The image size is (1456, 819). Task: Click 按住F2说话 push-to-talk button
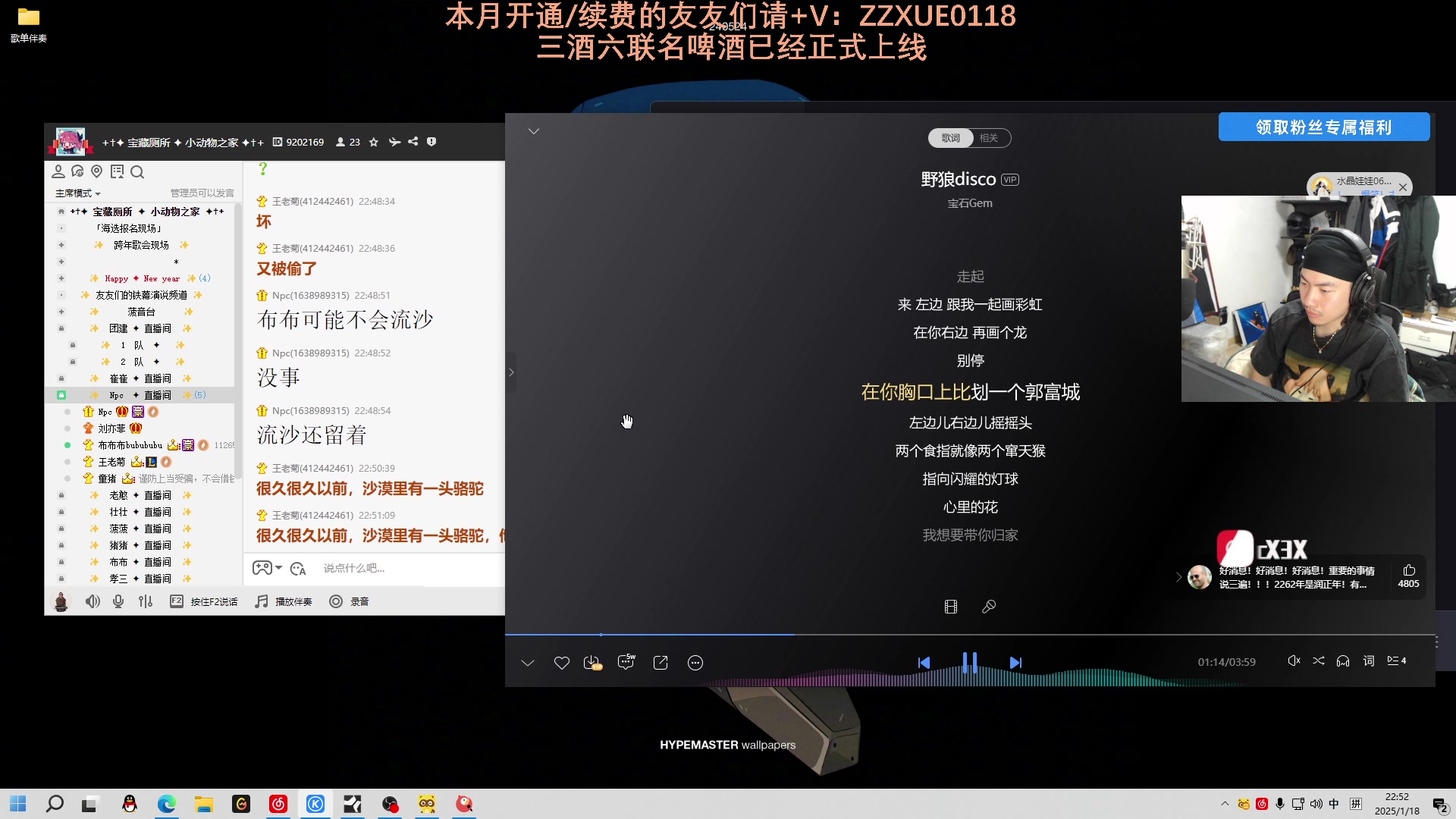click(204, 601)
